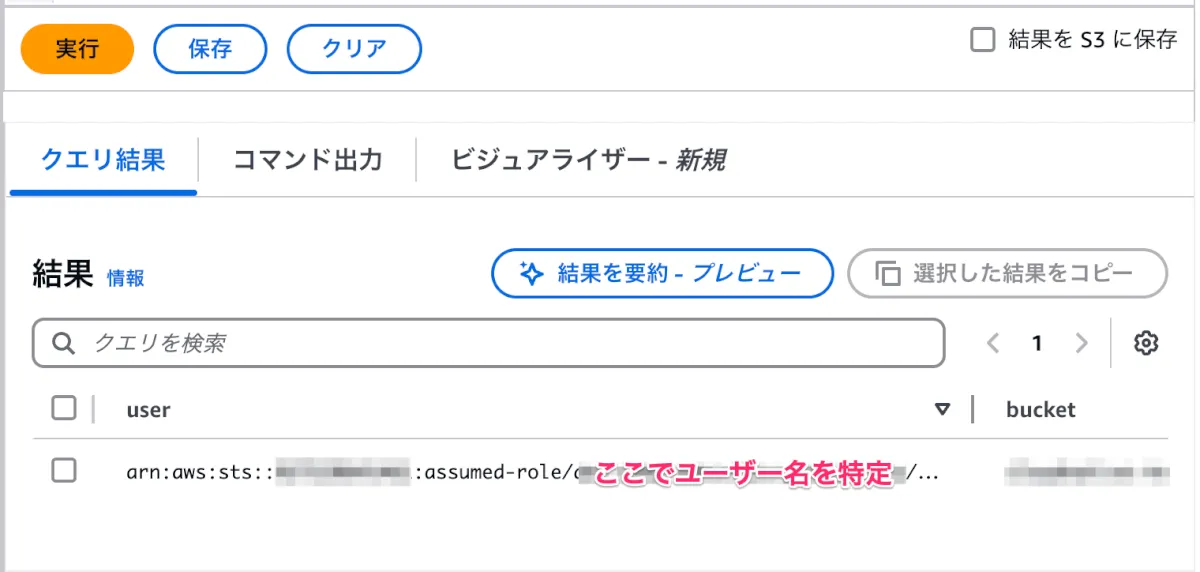This screenshot has height=572, width=1200.
Task: Switch to the クエリ結果 tab
Action: tap(103, 160)
